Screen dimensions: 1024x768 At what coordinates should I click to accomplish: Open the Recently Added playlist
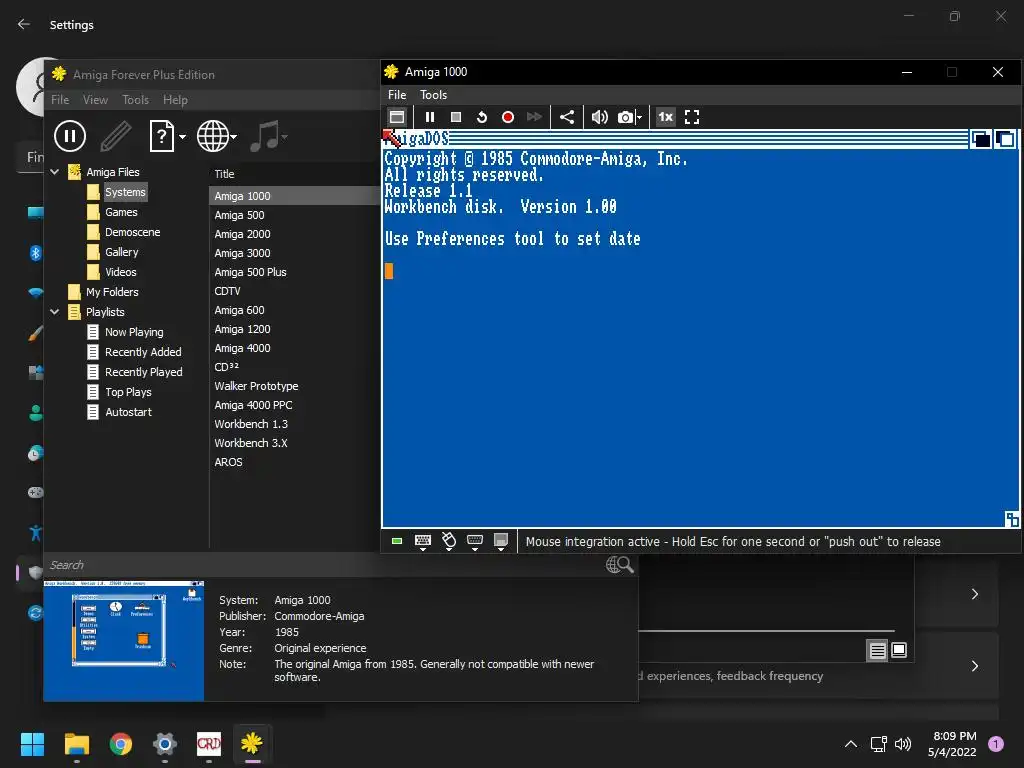point(143,352)
